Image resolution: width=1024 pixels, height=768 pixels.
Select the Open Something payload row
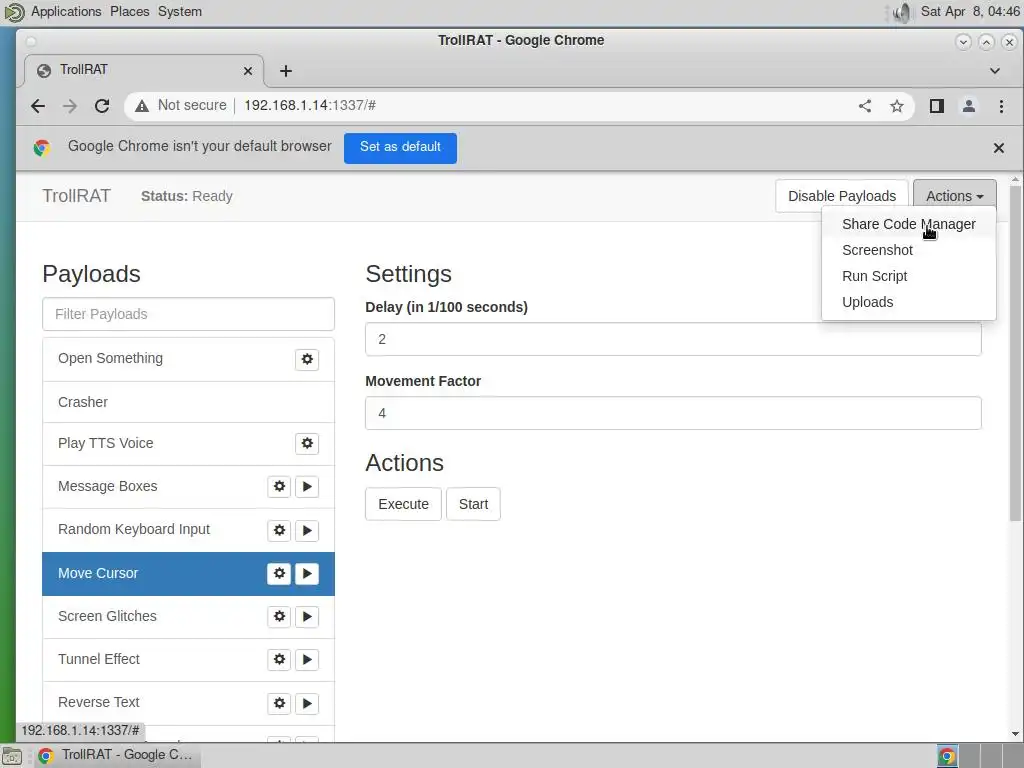(x=188, y=359)
